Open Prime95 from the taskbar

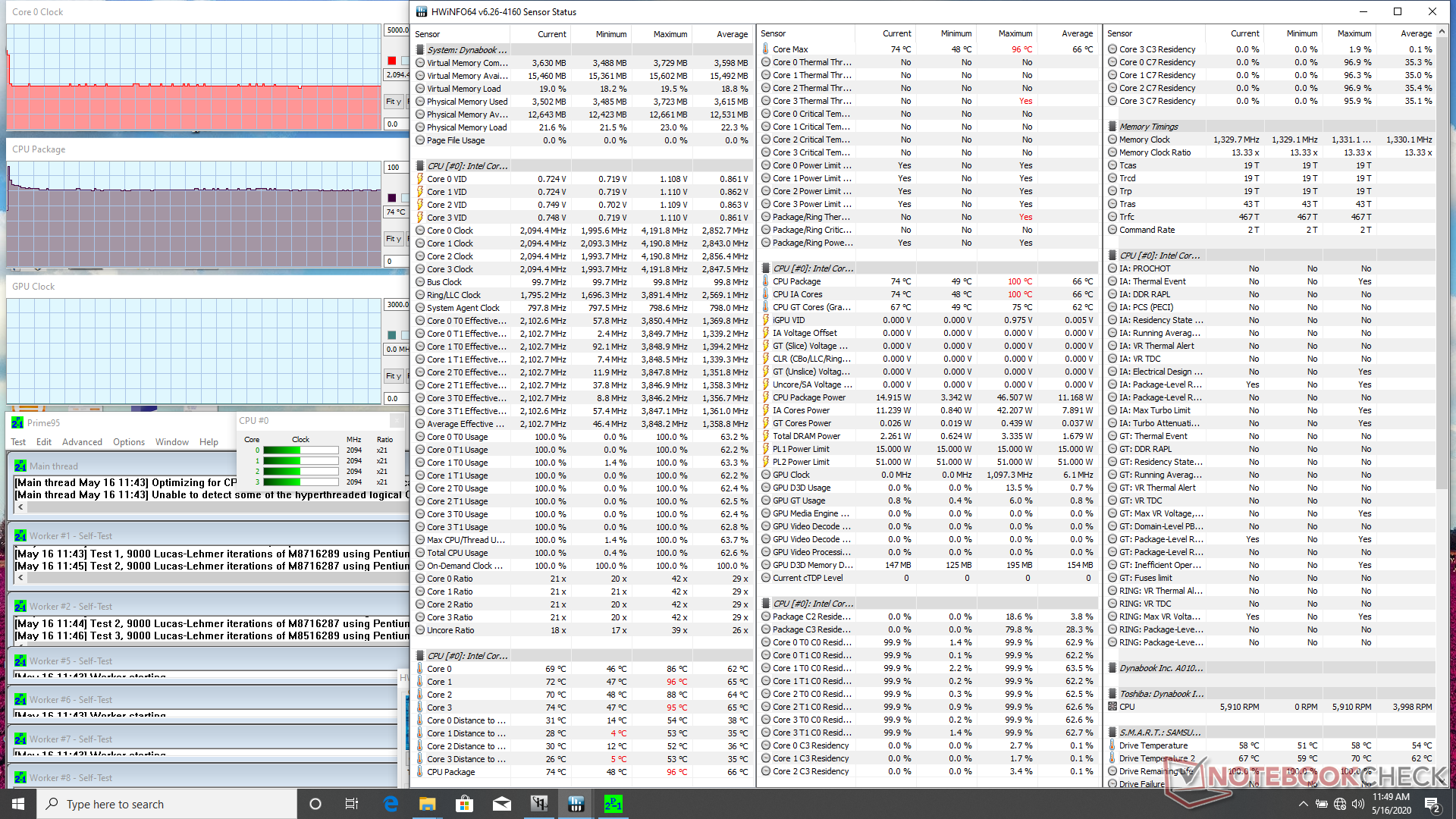tap(613, 804)
